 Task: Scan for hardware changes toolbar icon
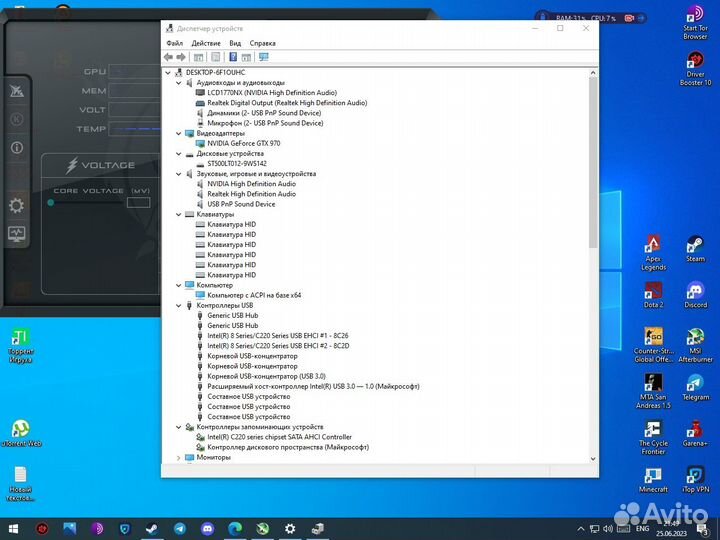[x=264, y=57]
